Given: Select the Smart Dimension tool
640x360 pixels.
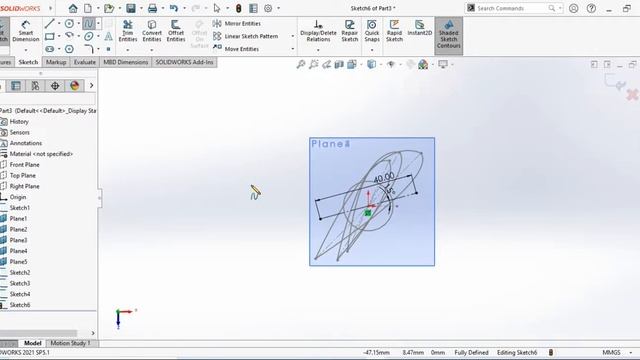Looking at the screenshot, I should [x=26, y=31].
